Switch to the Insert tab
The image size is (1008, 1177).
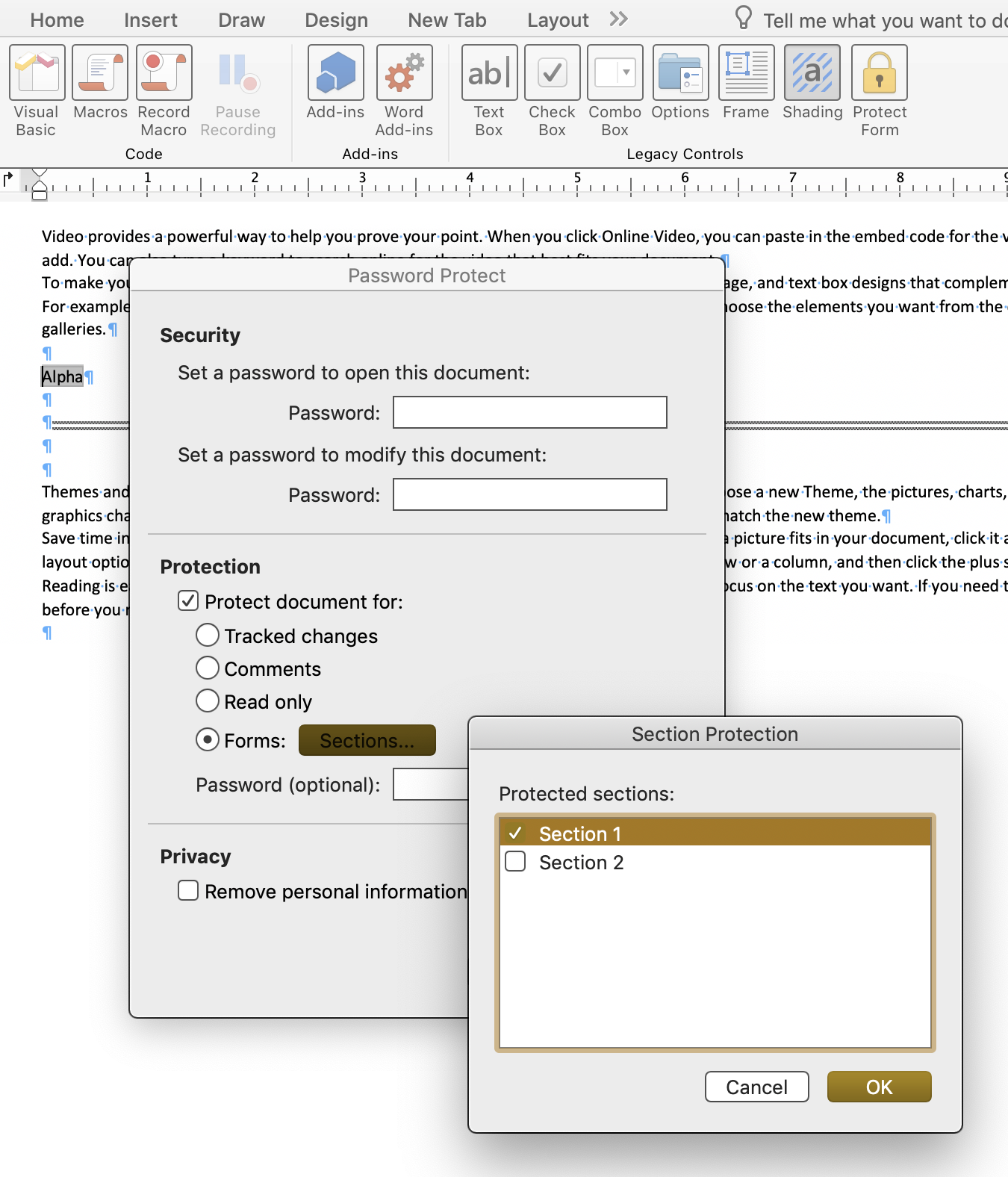[x=151, y=20]
